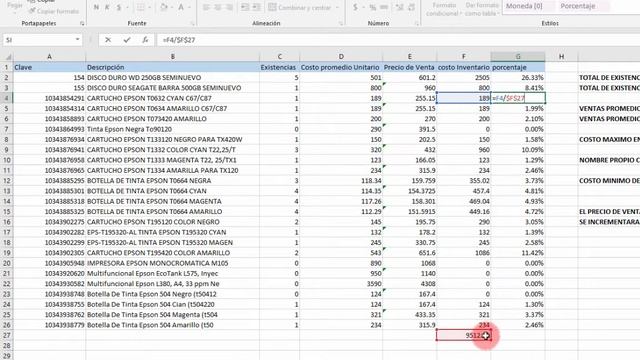Open Insert Function fx dialog
This screenshot has height=360, width=640.
tap(145, 40)
